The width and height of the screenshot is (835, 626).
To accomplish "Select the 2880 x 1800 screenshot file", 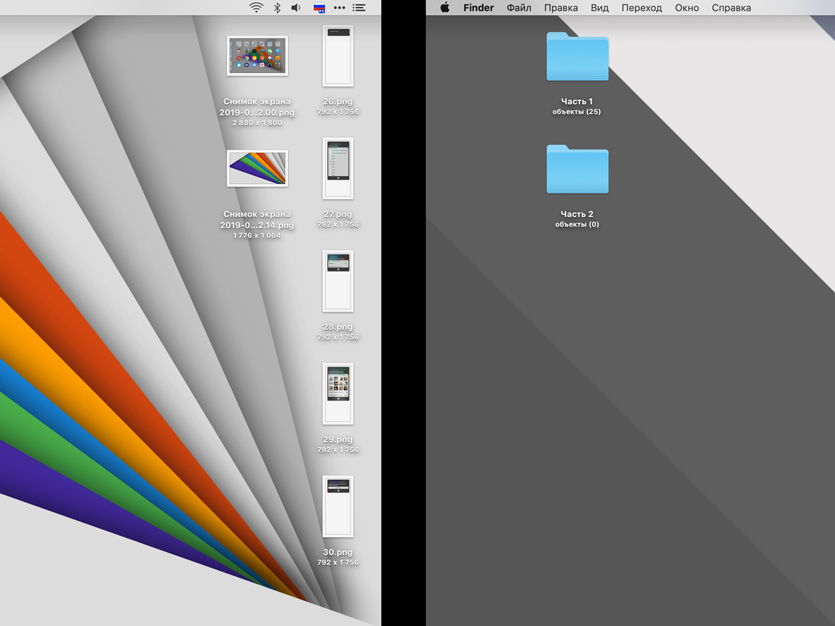I will point(257,57).
